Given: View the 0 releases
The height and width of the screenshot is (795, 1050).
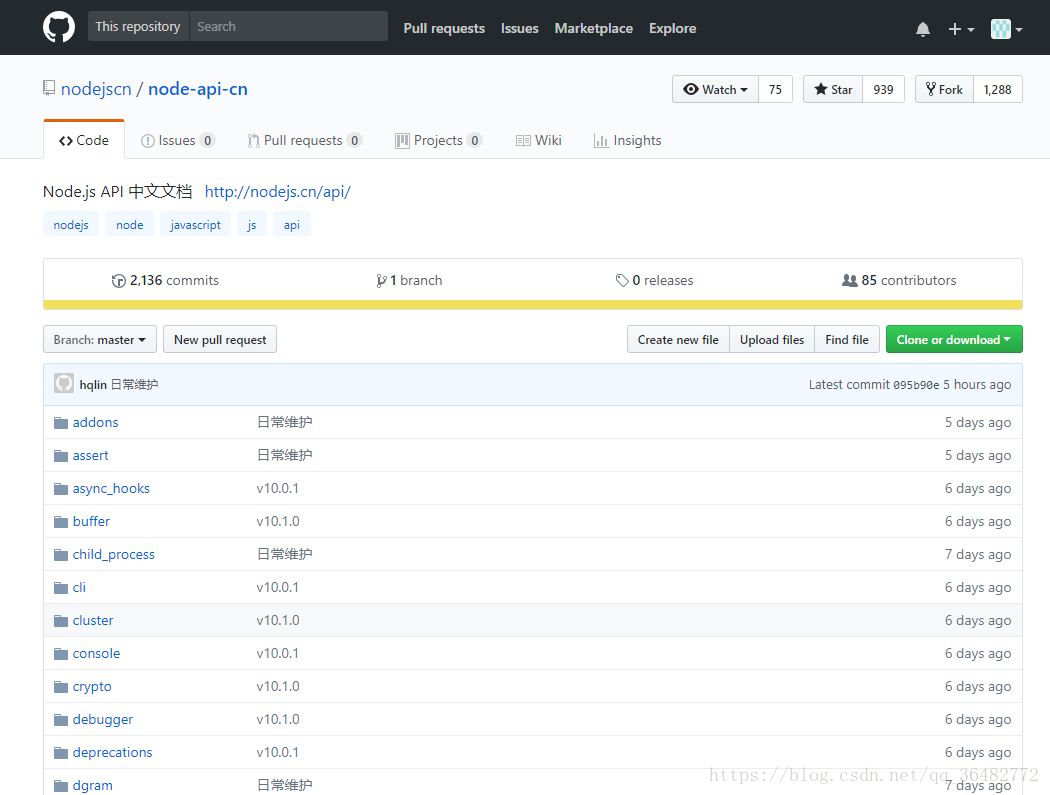Looking at the screenshot, I should tap(654, 280).
